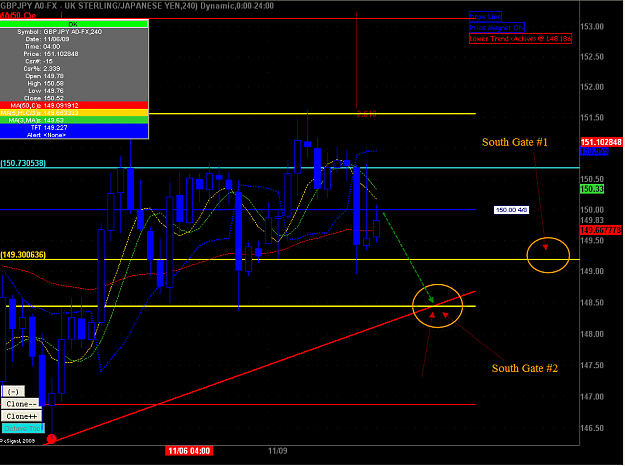Image resolution: width=625 pixels, height=466 pixels.
Task: Click the 11/09 date on the time axis
Action: 277,451
